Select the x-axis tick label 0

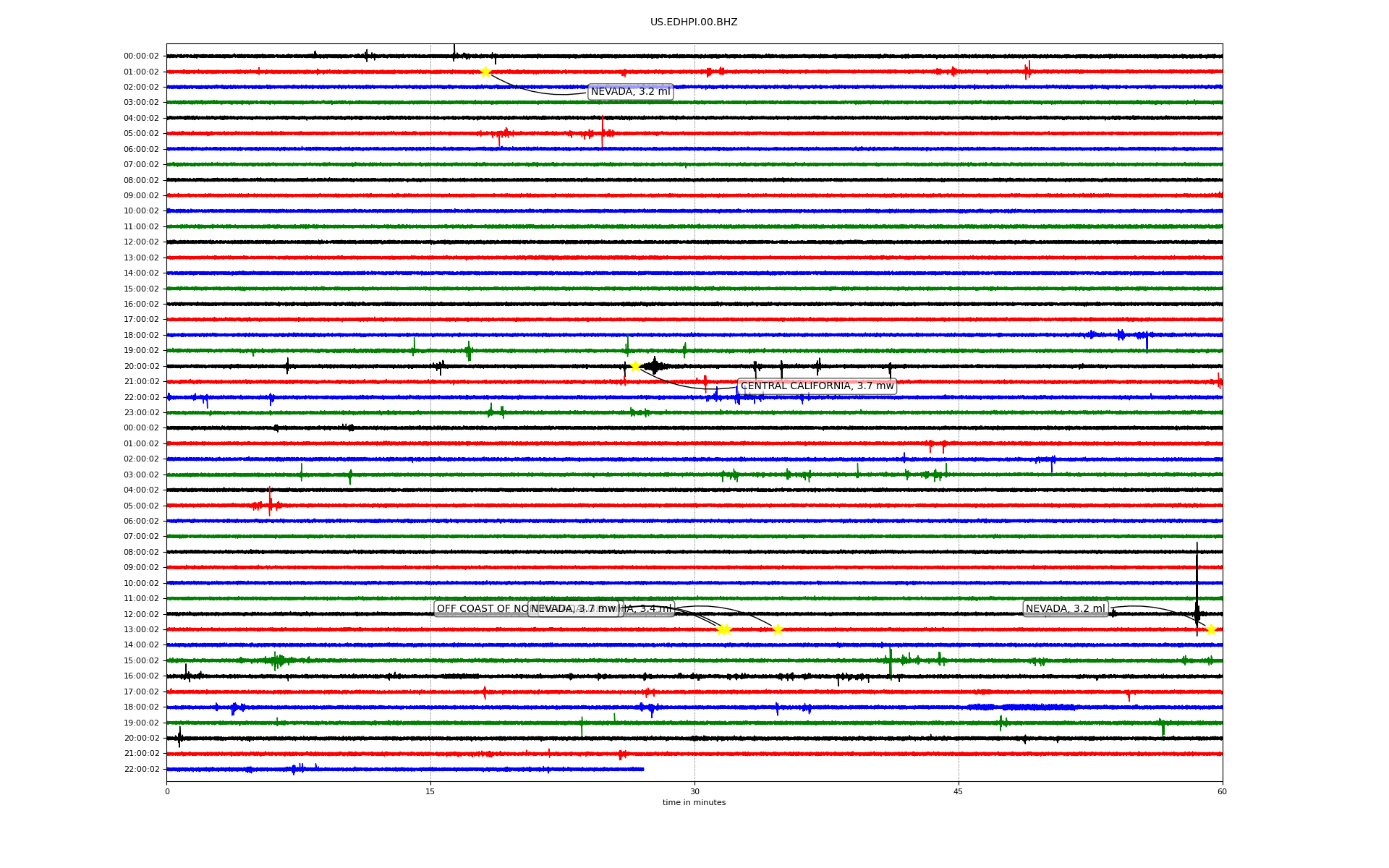pyautogui.click(x=167, y=791)
